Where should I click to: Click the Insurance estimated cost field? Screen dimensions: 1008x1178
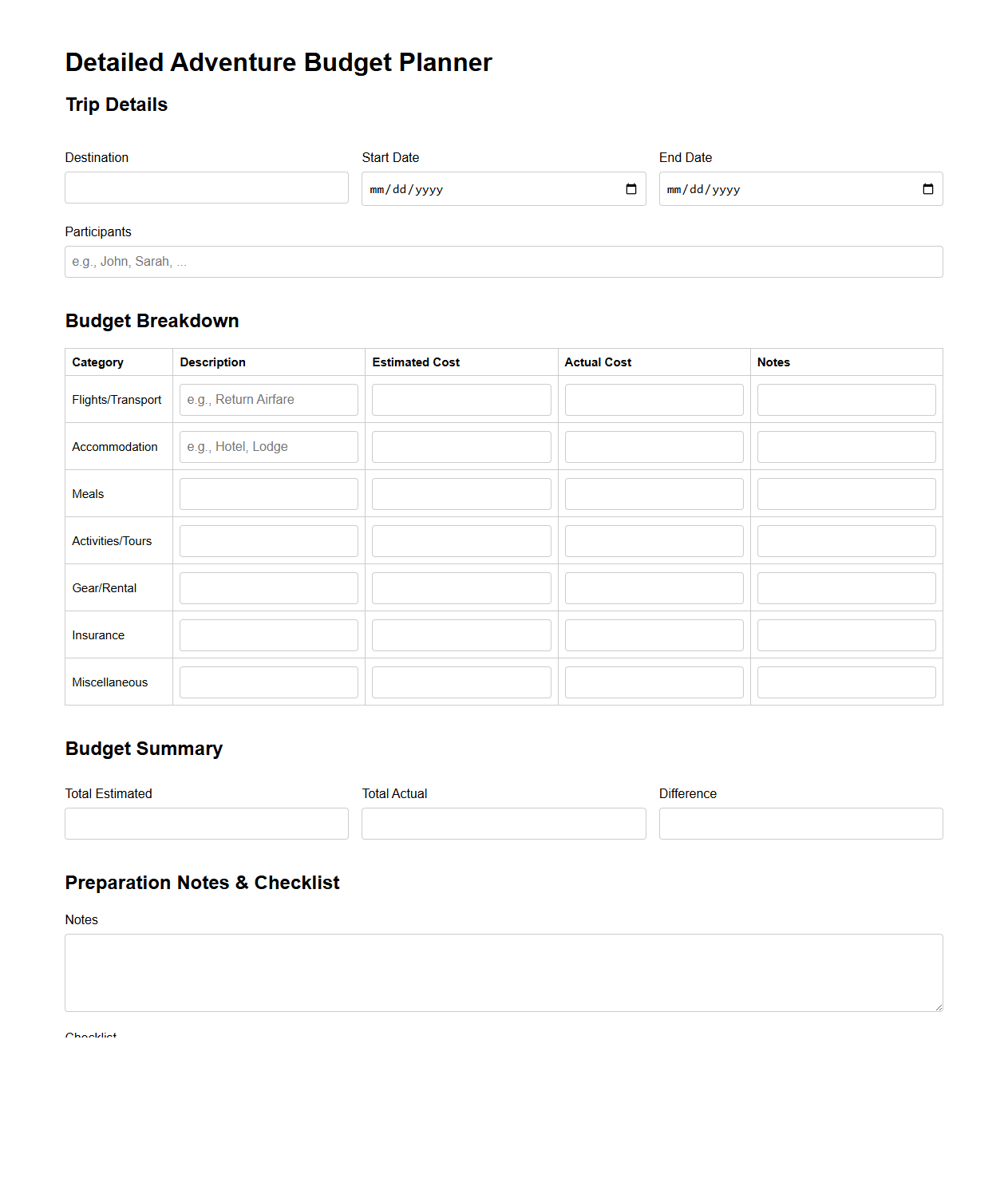coord(461,634)
